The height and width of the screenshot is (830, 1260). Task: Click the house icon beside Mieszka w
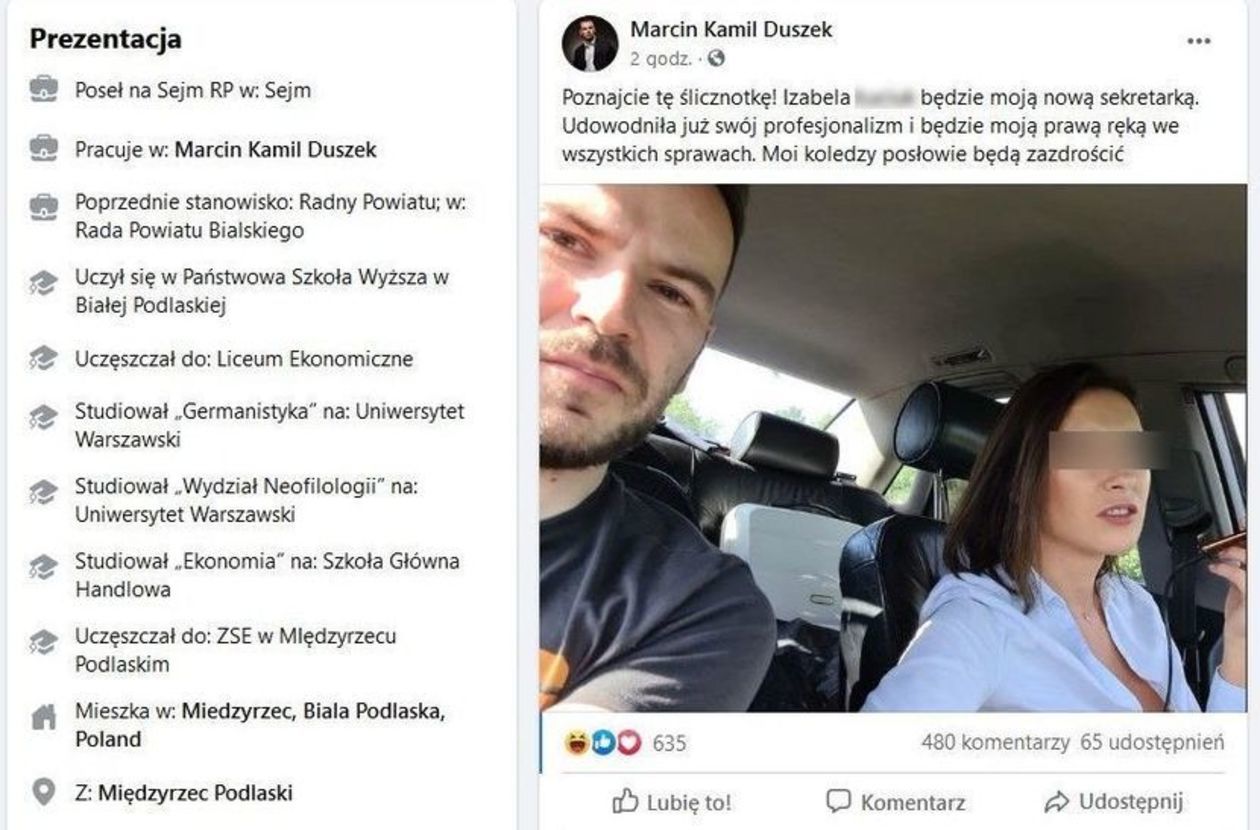tap(43, 717)
